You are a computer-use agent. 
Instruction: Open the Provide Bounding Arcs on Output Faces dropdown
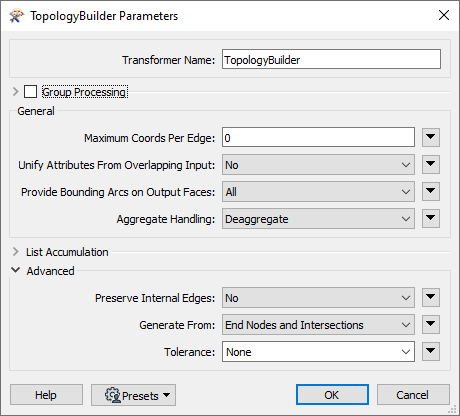318,192
